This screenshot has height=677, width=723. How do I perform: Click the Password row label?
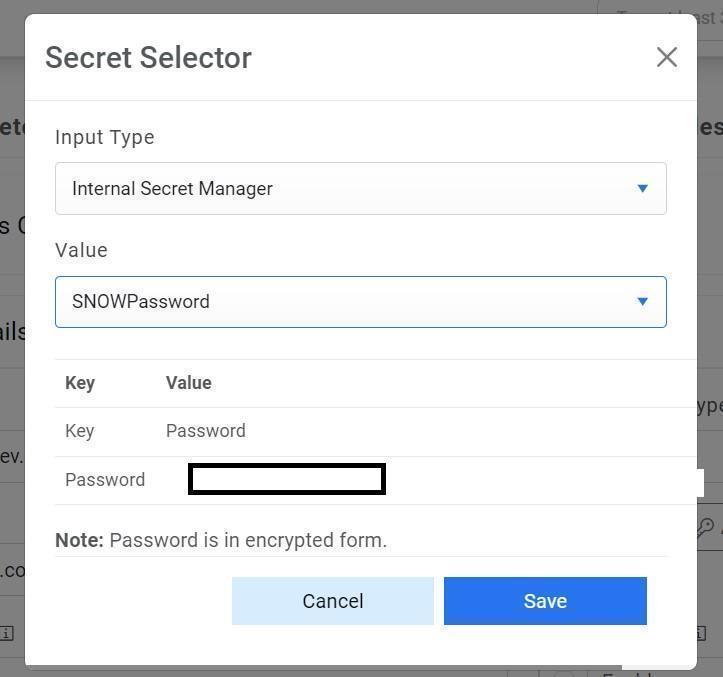(x=105, y=480)
